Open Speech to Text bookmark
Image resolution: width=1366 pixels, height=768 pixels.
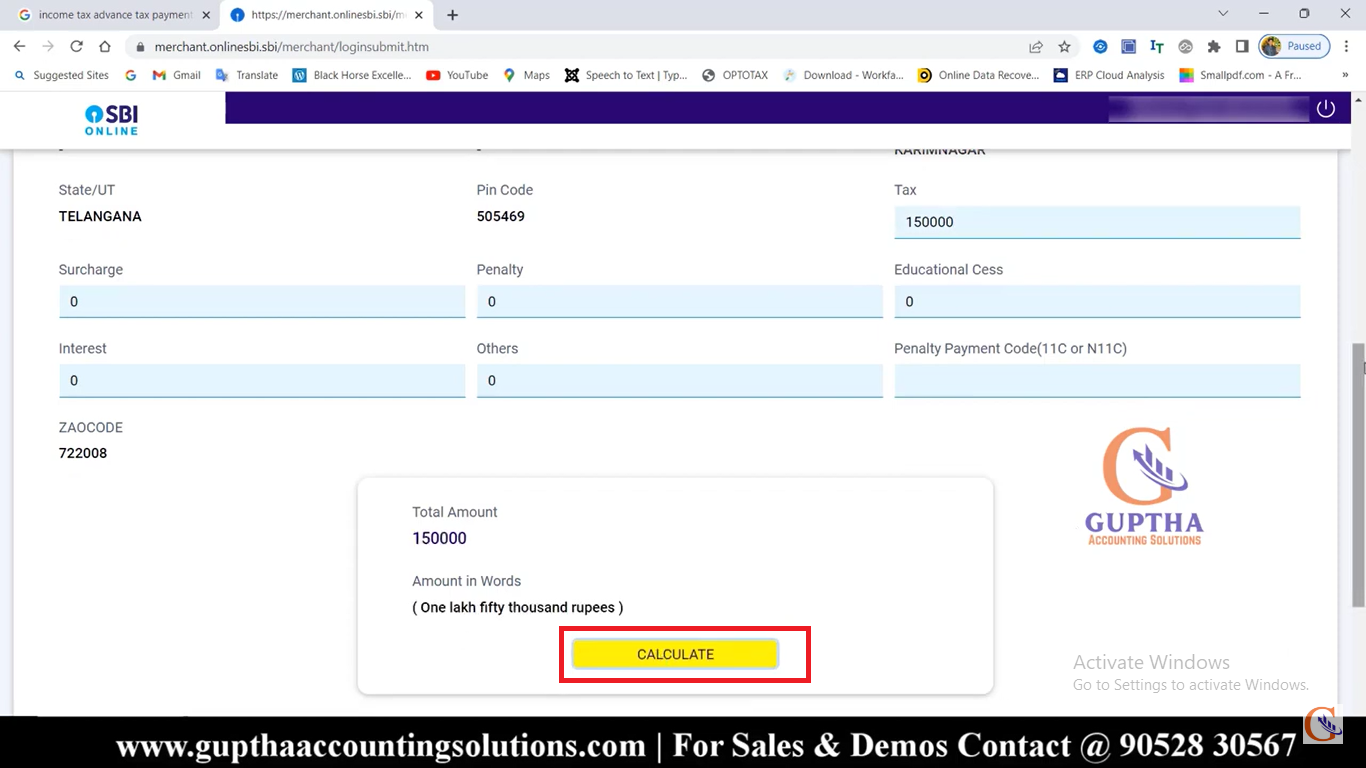coord(626,75)
